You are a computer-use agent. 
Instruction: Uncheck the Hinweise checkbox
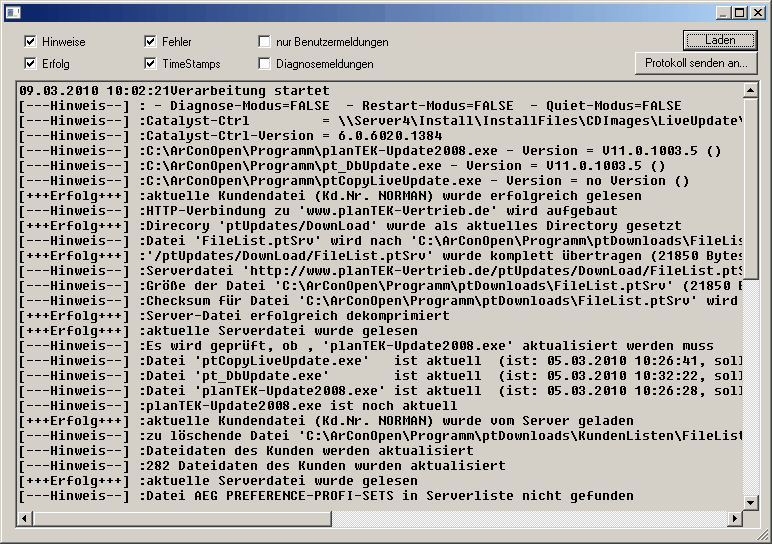click(x=31, y=42)
